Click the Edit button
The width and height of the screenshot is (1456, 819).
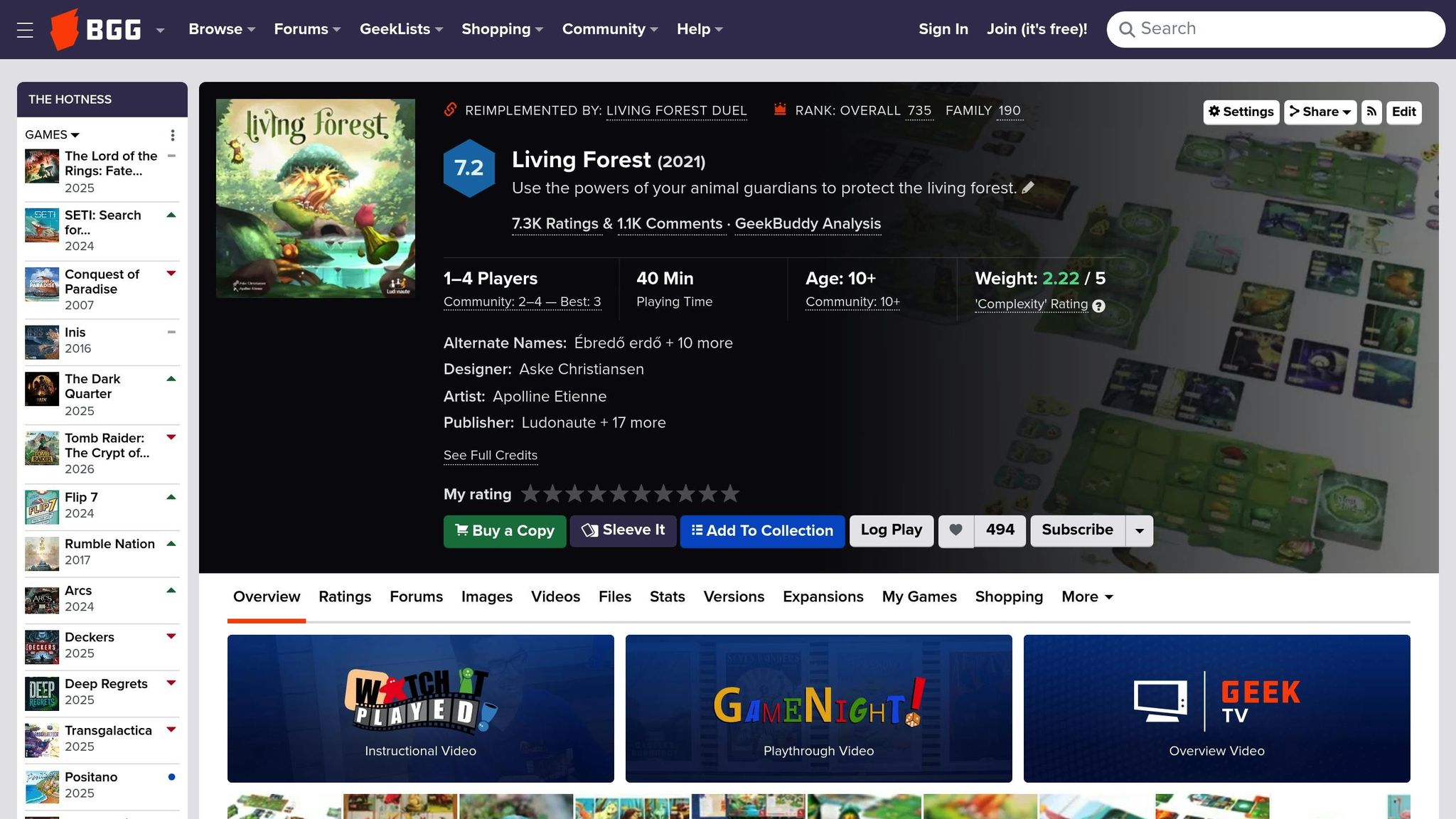pos(1404,112)
